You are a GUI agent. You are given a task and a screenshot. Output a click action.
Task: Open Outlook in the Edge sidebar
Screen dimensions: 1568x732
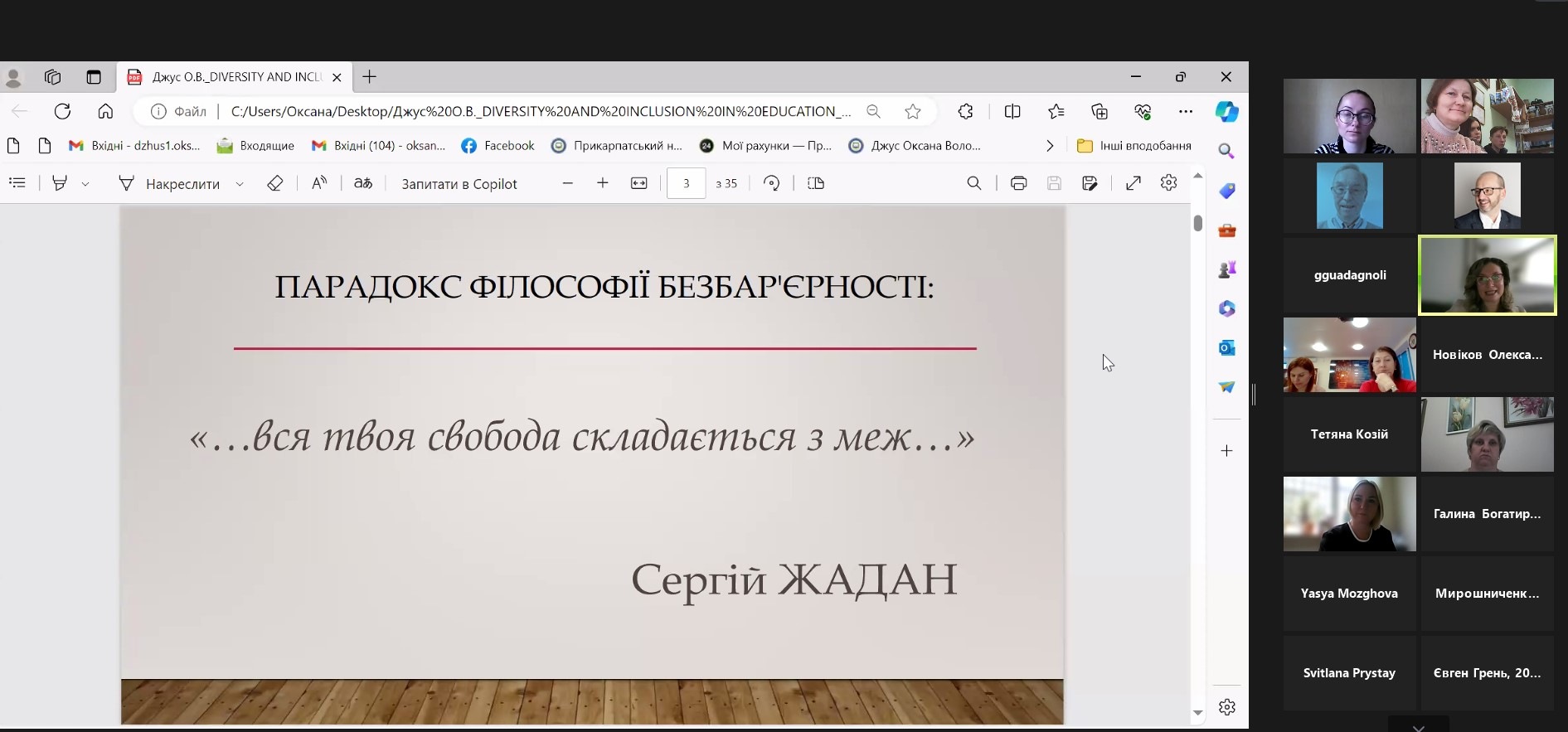point(1226,348)
